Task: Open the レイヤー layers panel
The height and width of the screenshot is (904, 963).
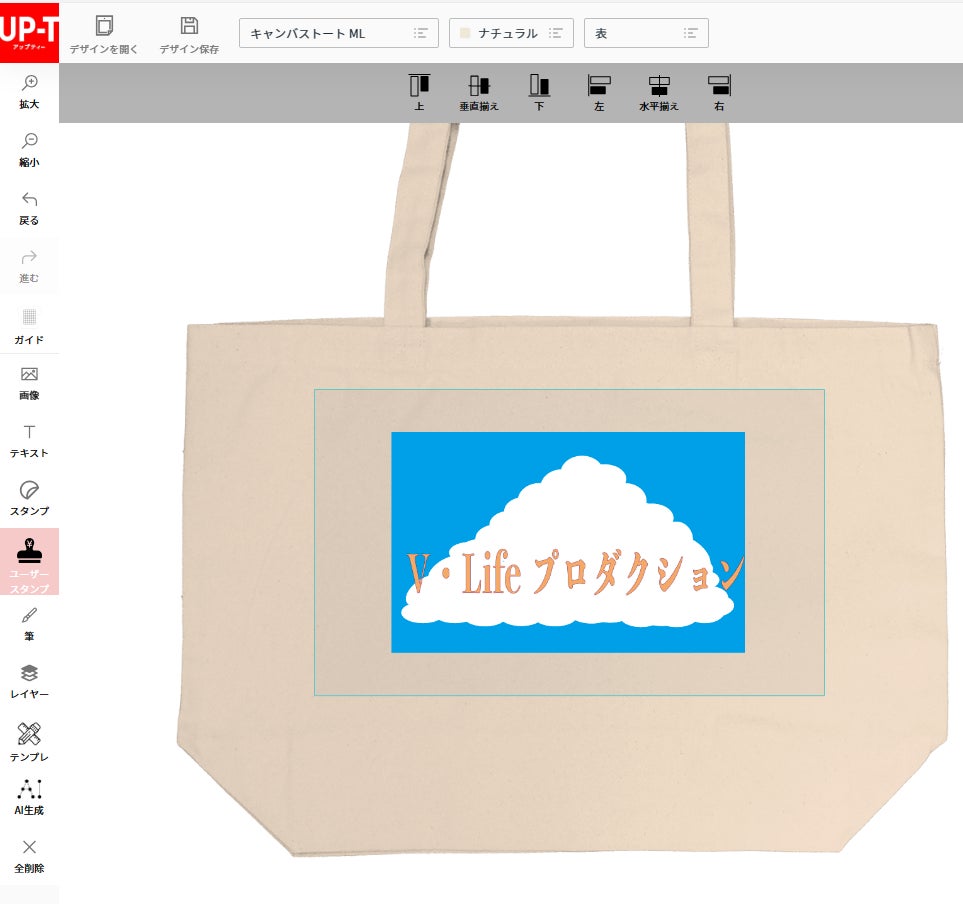Action: [x=29, y=680]
